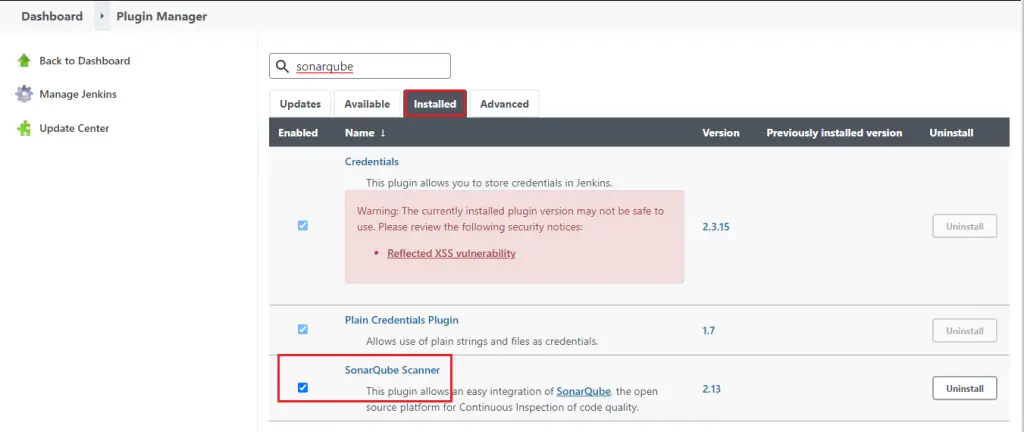This screenshot has width=1024, height=432.
Task: Click the Credentials version 2.3.15 link
Action: point(716,228)
